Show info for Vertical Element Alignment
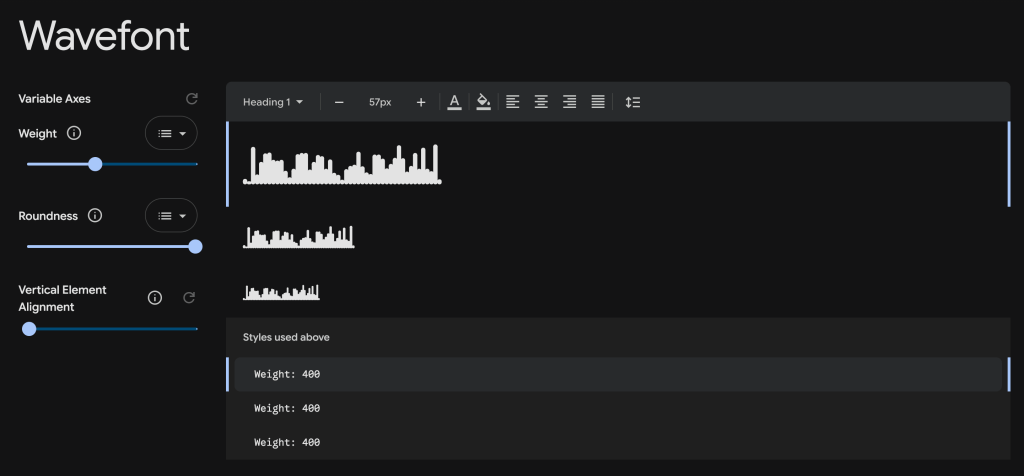This screenshot has height=476, width=1024. [155, 298]
